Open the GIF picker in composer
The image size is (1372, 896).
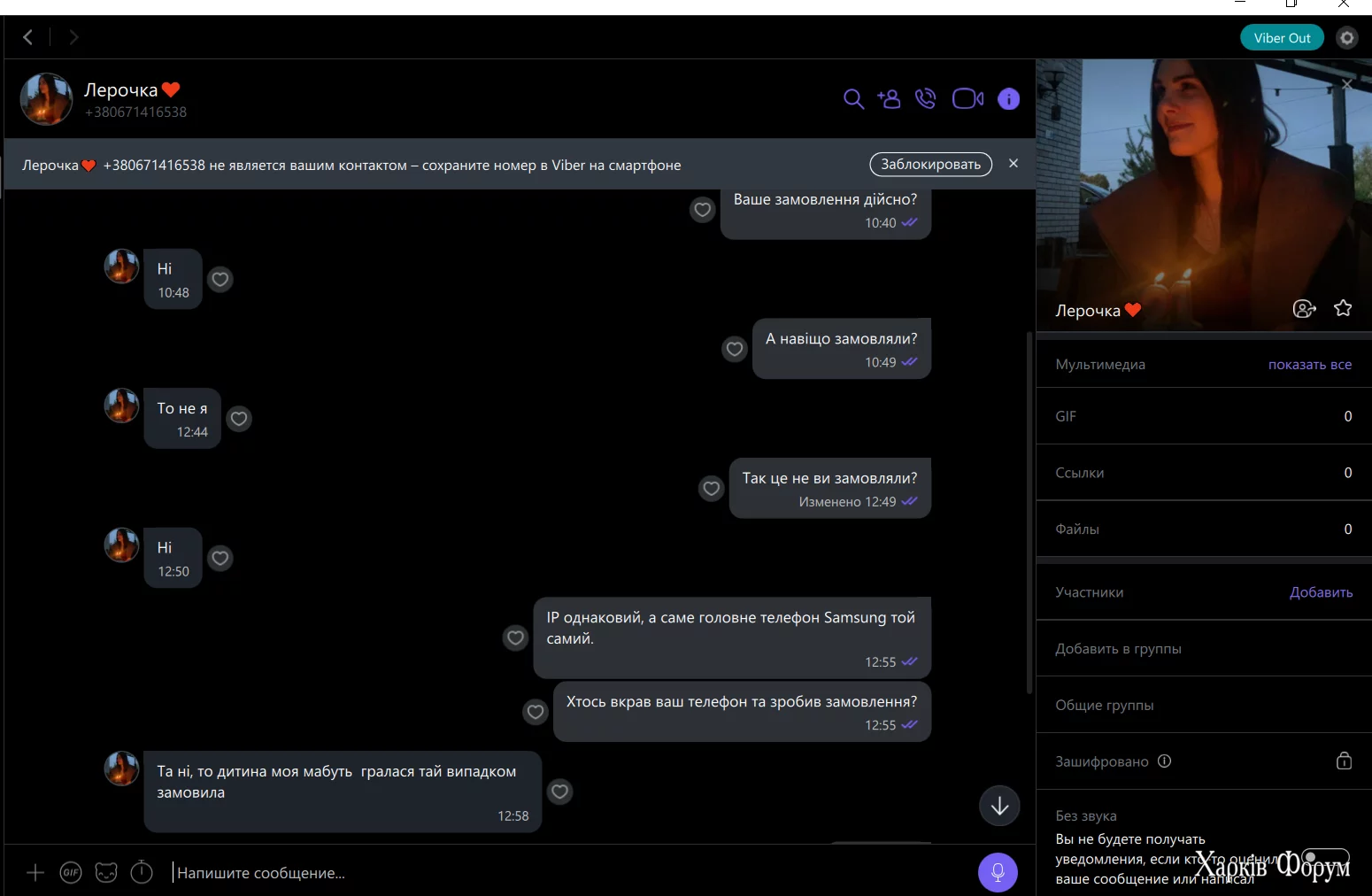coord(71,873)
